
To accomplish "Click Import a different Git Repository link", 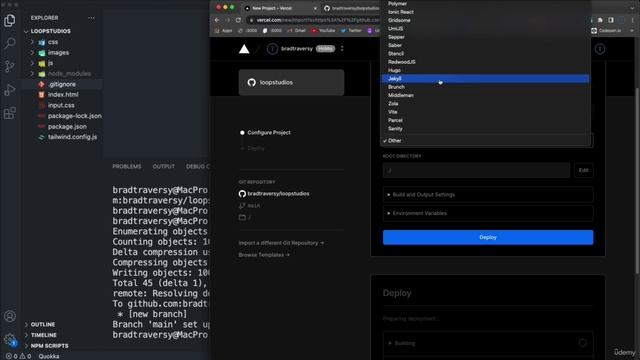I will click(281, 243).
